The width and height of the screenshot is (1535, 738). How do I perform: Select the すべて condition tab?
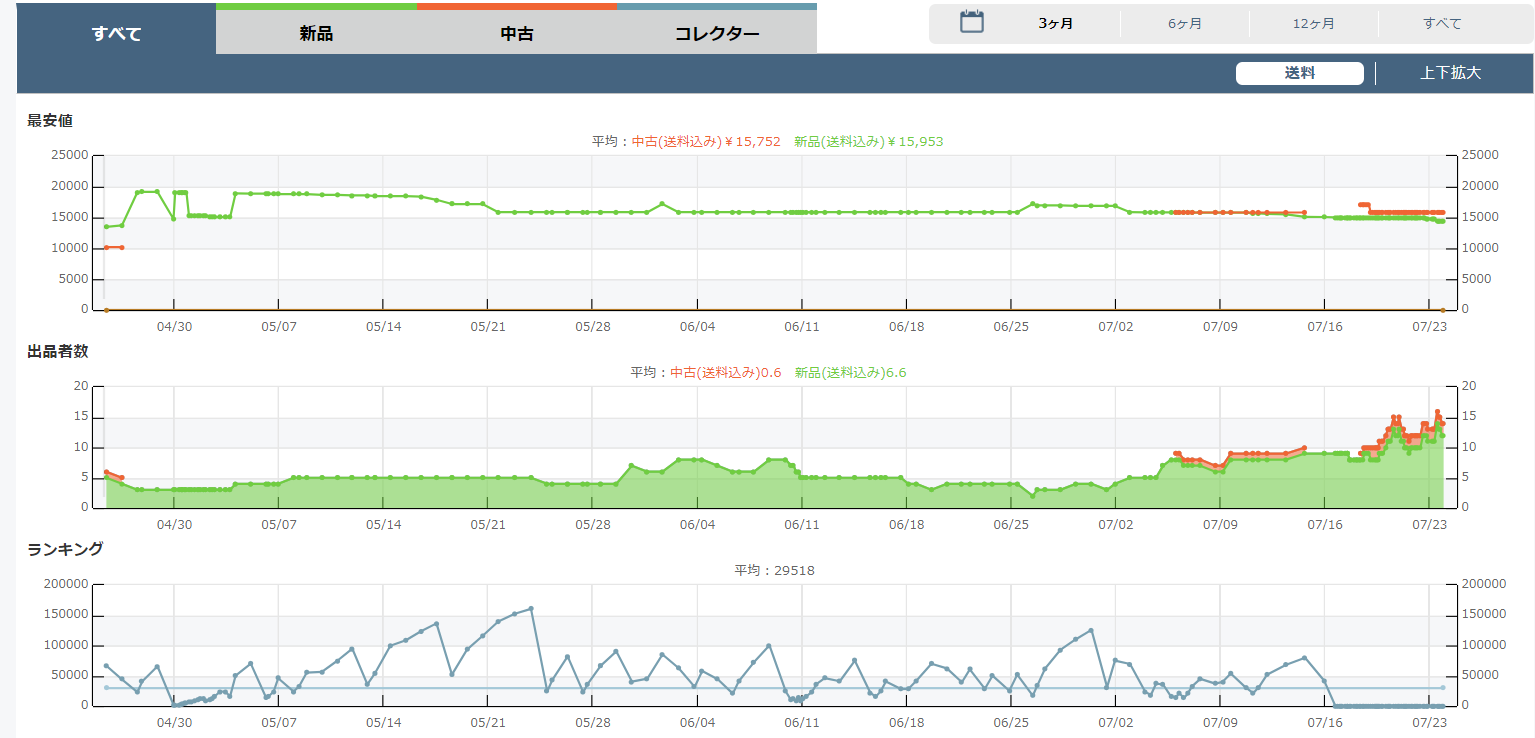pyautogui.click(x=116, y=33)
